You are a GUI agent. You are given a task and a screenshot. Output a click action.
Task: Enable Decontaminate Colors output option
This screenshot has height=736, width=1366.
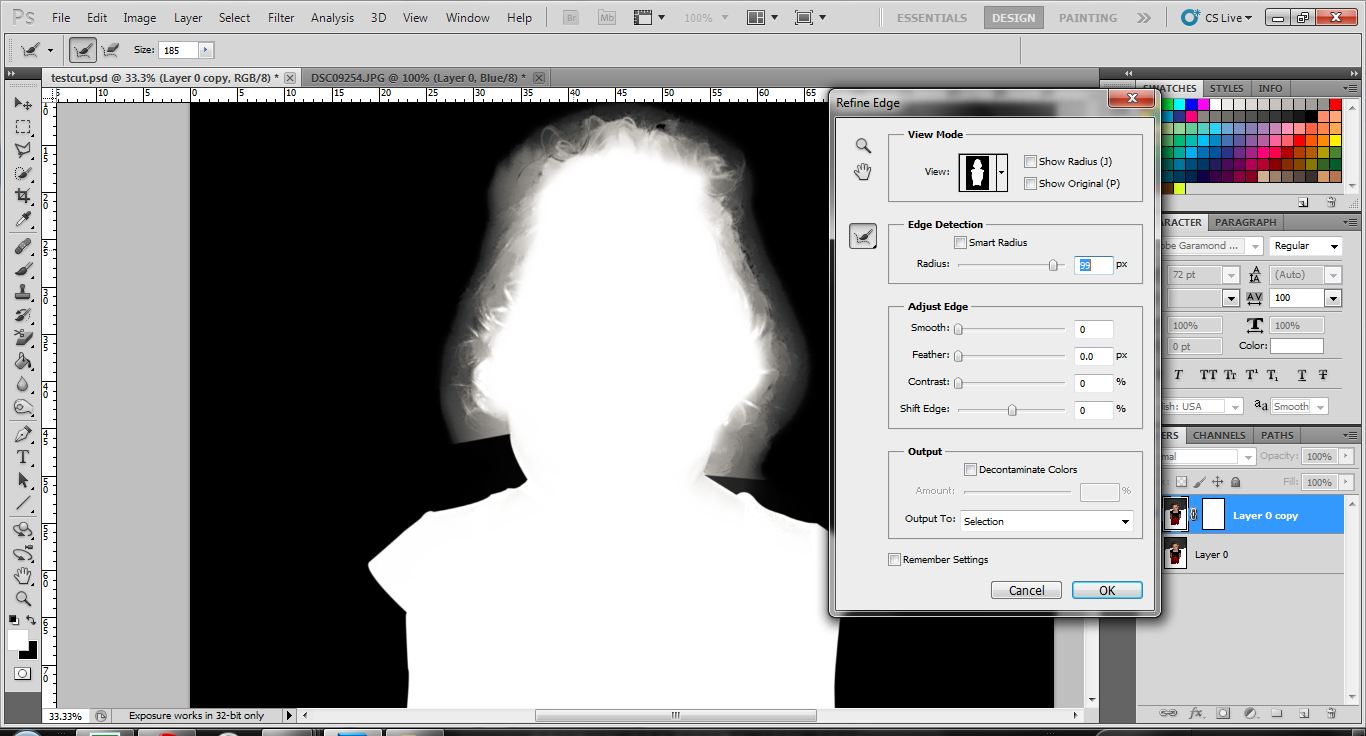click(970, 469)
